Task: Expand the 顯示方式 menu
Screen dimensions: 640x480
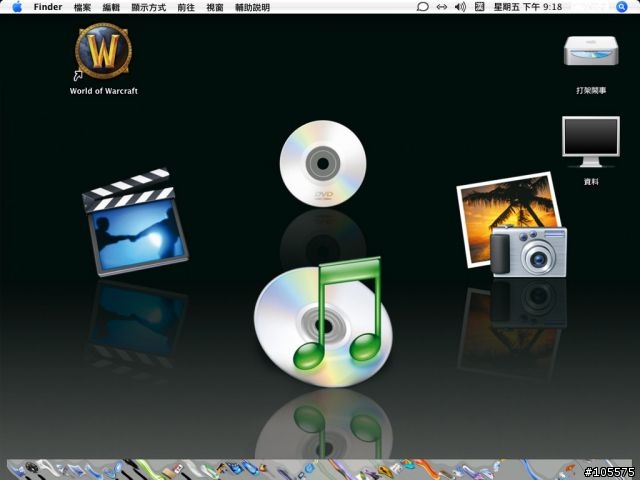Action: point(149,7)
